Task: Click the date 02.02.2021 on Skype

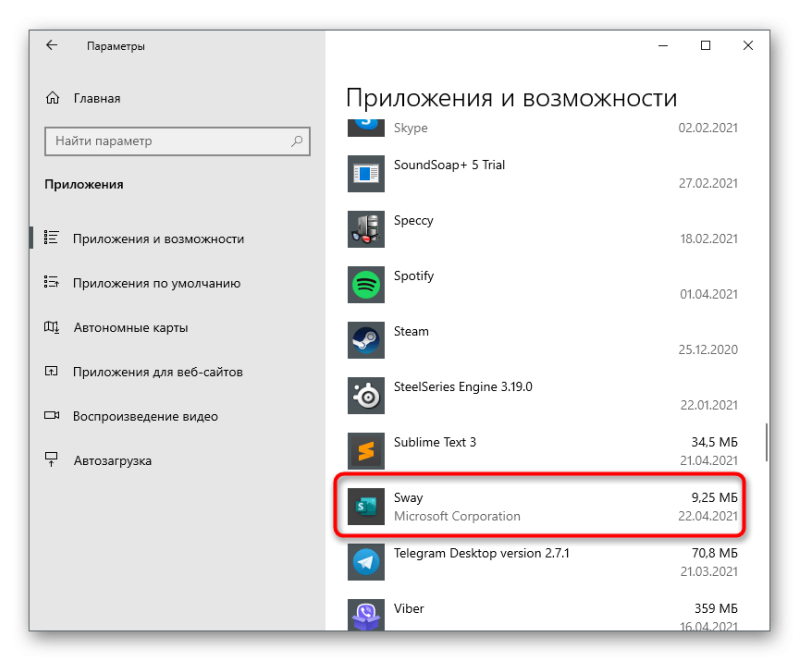Action: [708, 128]
